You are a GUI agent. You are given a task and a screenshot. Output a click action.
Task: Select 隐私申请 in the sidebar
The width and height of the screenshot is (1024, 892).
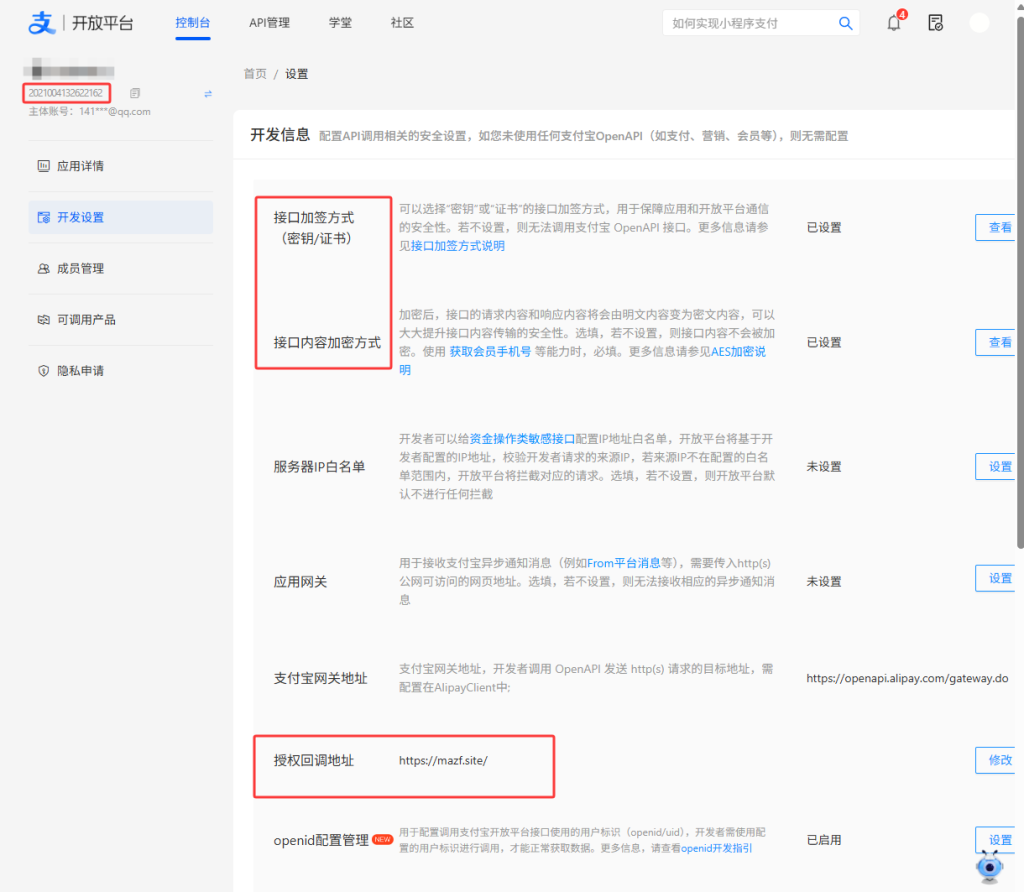[x=121, y=371]
